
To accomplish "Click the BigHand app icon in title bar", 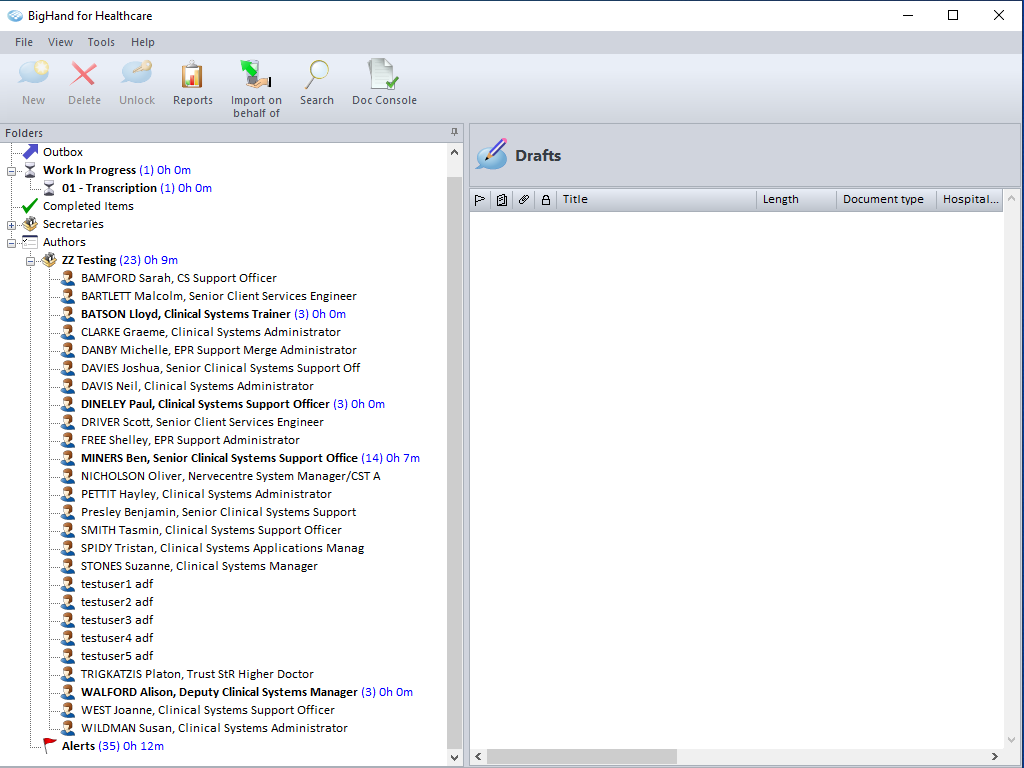I will click(x=15, y=16).
